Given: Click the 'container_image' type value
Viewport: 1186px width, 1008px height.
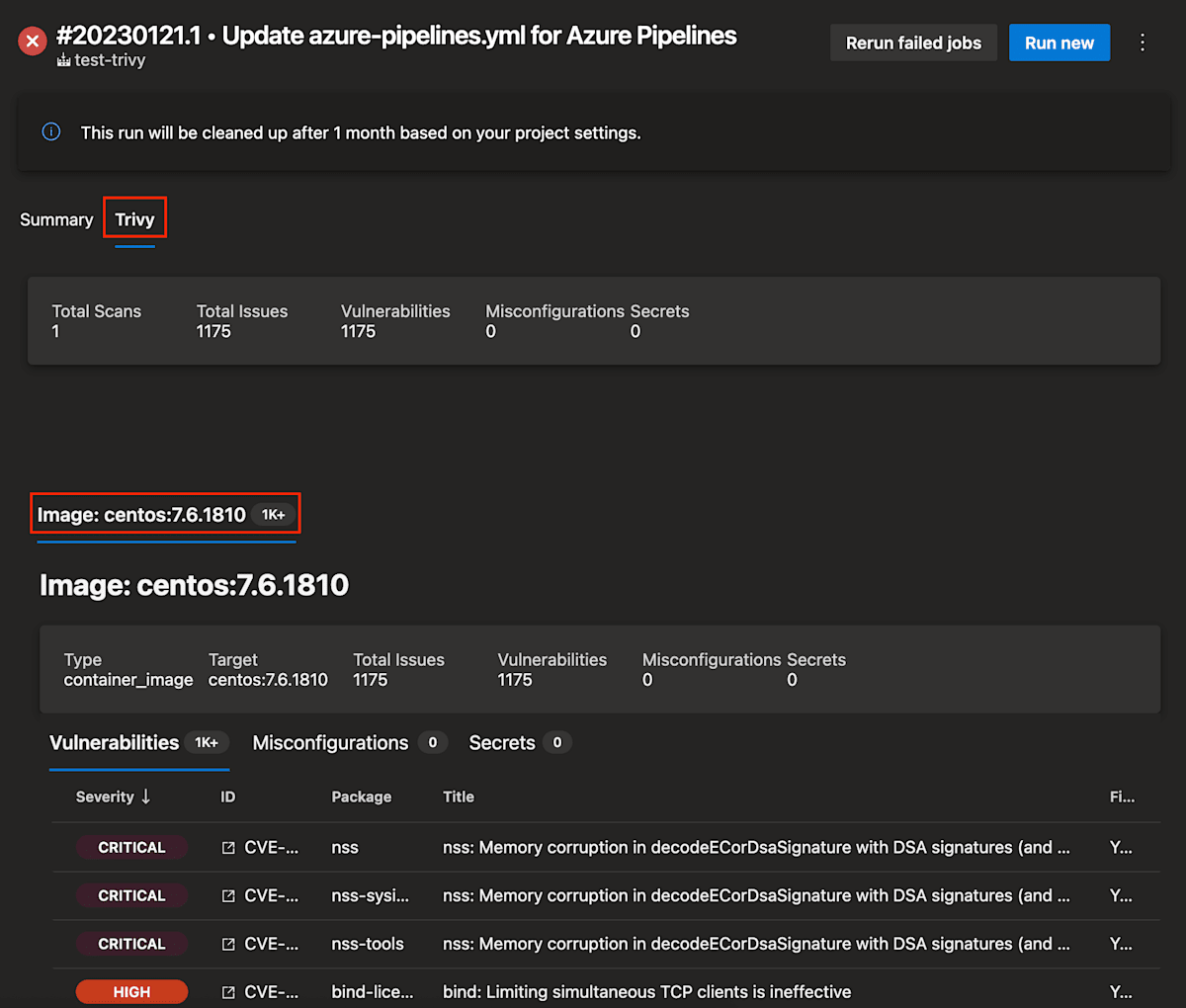Looking at the screenshot, I should pyautogui.click(x=128, y=680).
